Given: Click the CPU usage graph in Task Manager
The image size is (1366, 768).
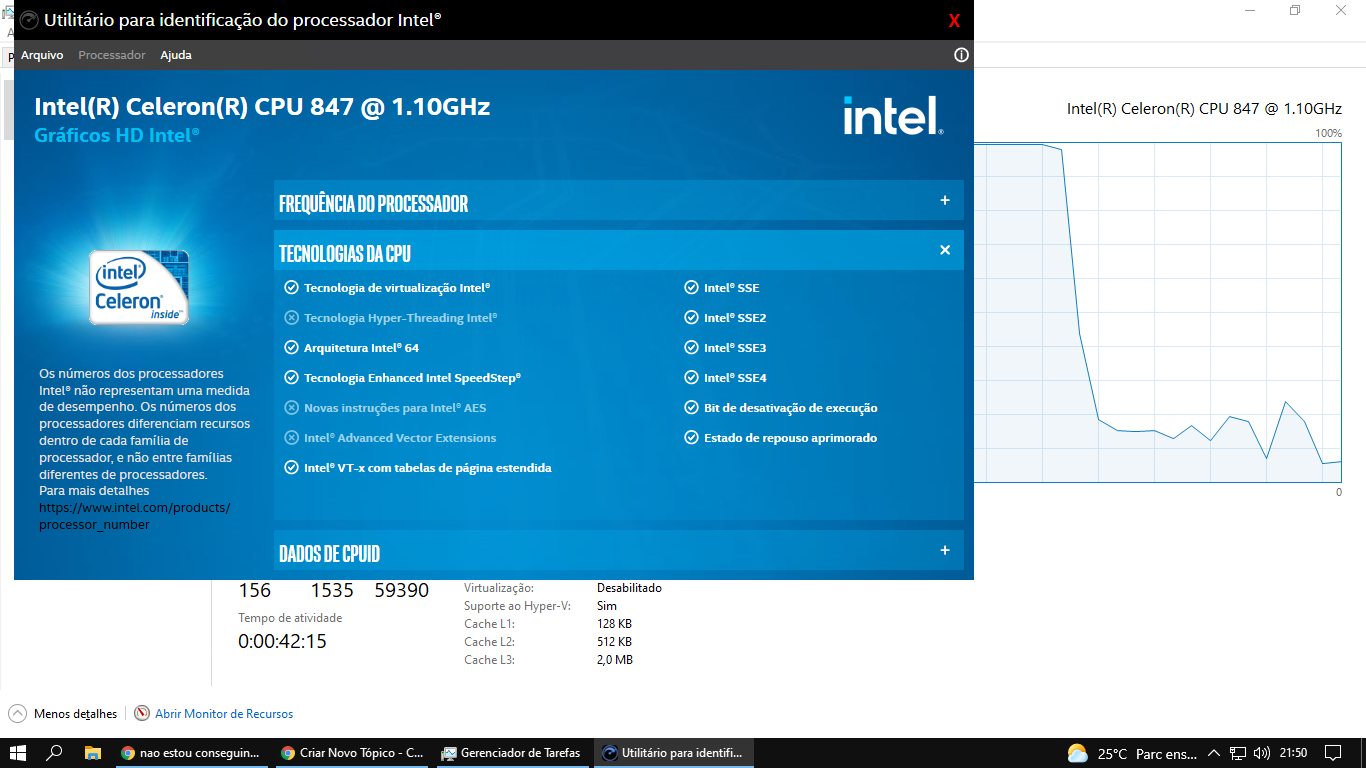Looking at the screenshot, I should coord(1158,313).
